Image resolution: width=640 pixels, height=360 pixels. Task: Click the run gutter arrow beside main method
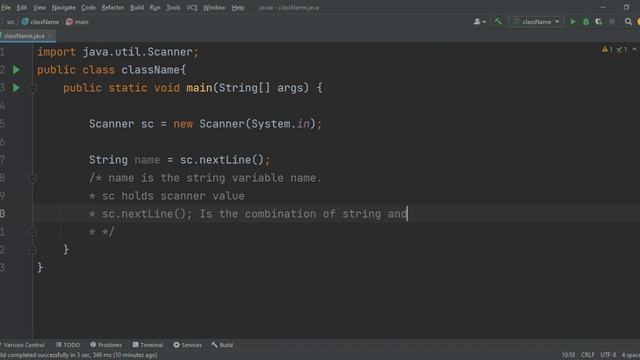16,88
